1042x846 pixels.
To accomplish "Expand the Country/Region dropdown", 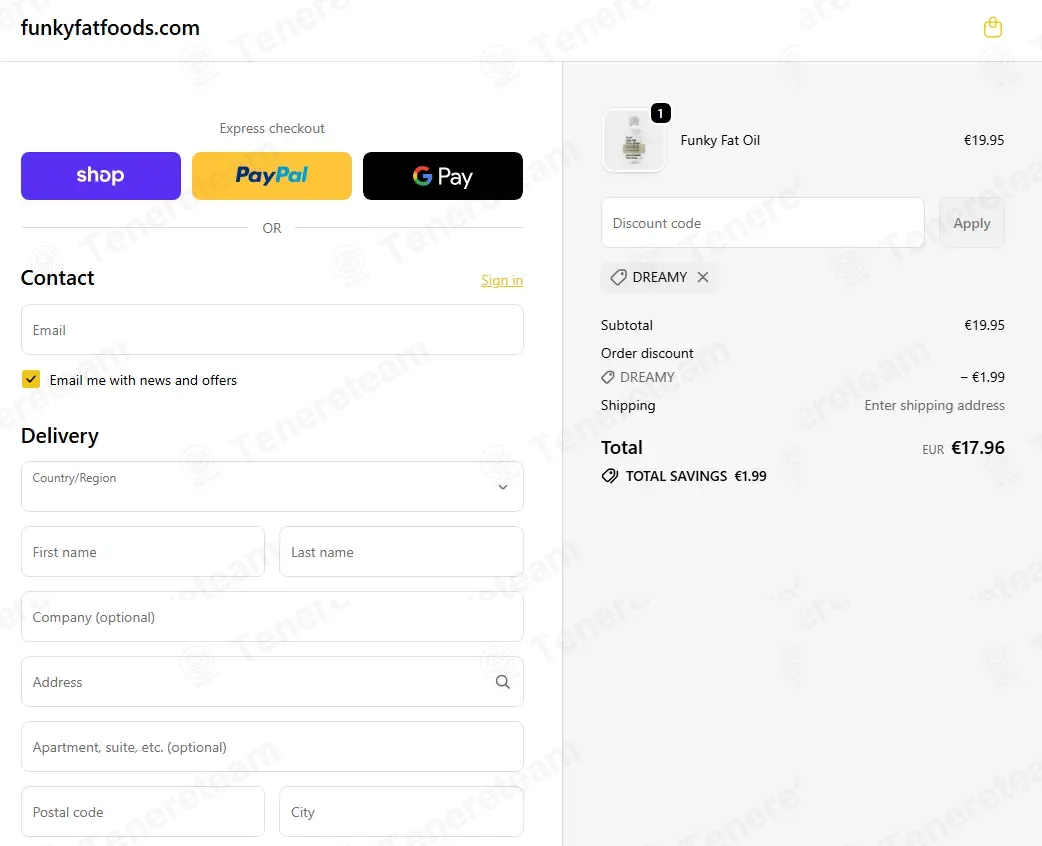I will 272,486.
